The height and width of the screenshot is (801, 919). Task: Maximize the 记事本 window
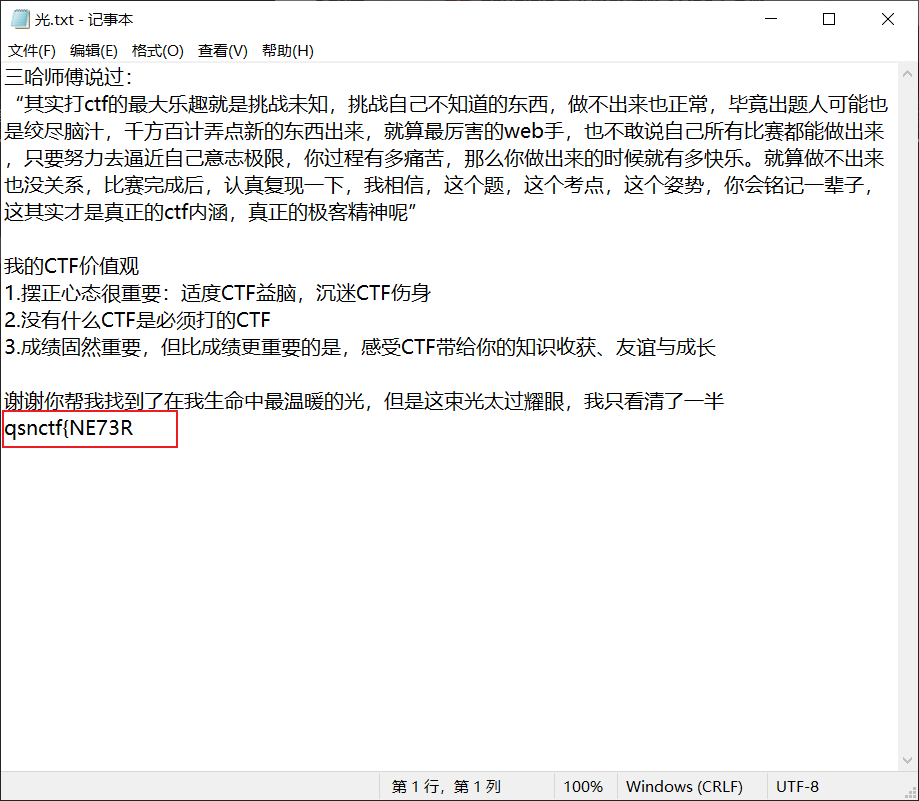click(x=829, y=19)
